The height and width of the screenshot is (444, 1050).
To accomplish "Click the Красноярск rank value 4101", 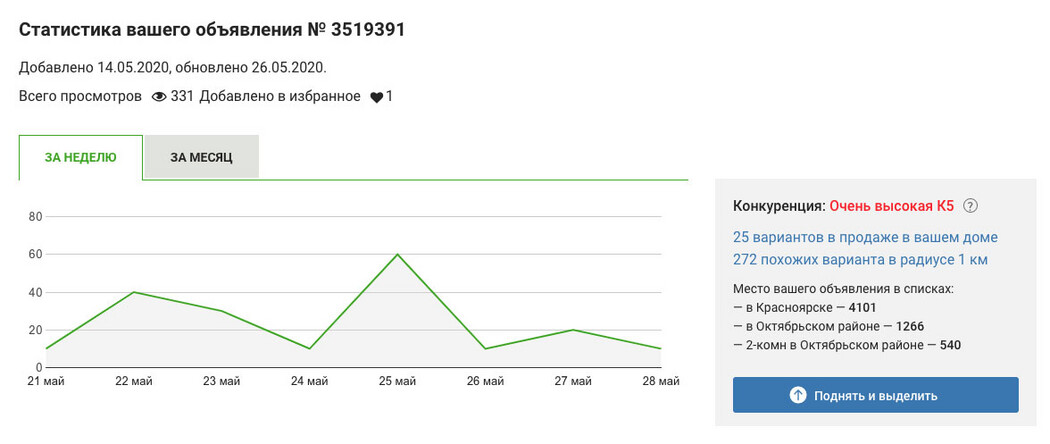I will click(862, 308).
